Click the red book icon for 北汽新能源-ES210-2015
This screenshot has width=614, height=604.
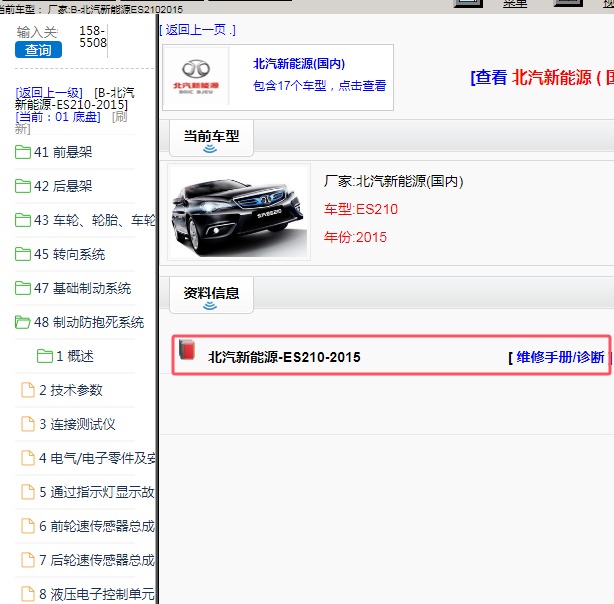tap(187, 349)
